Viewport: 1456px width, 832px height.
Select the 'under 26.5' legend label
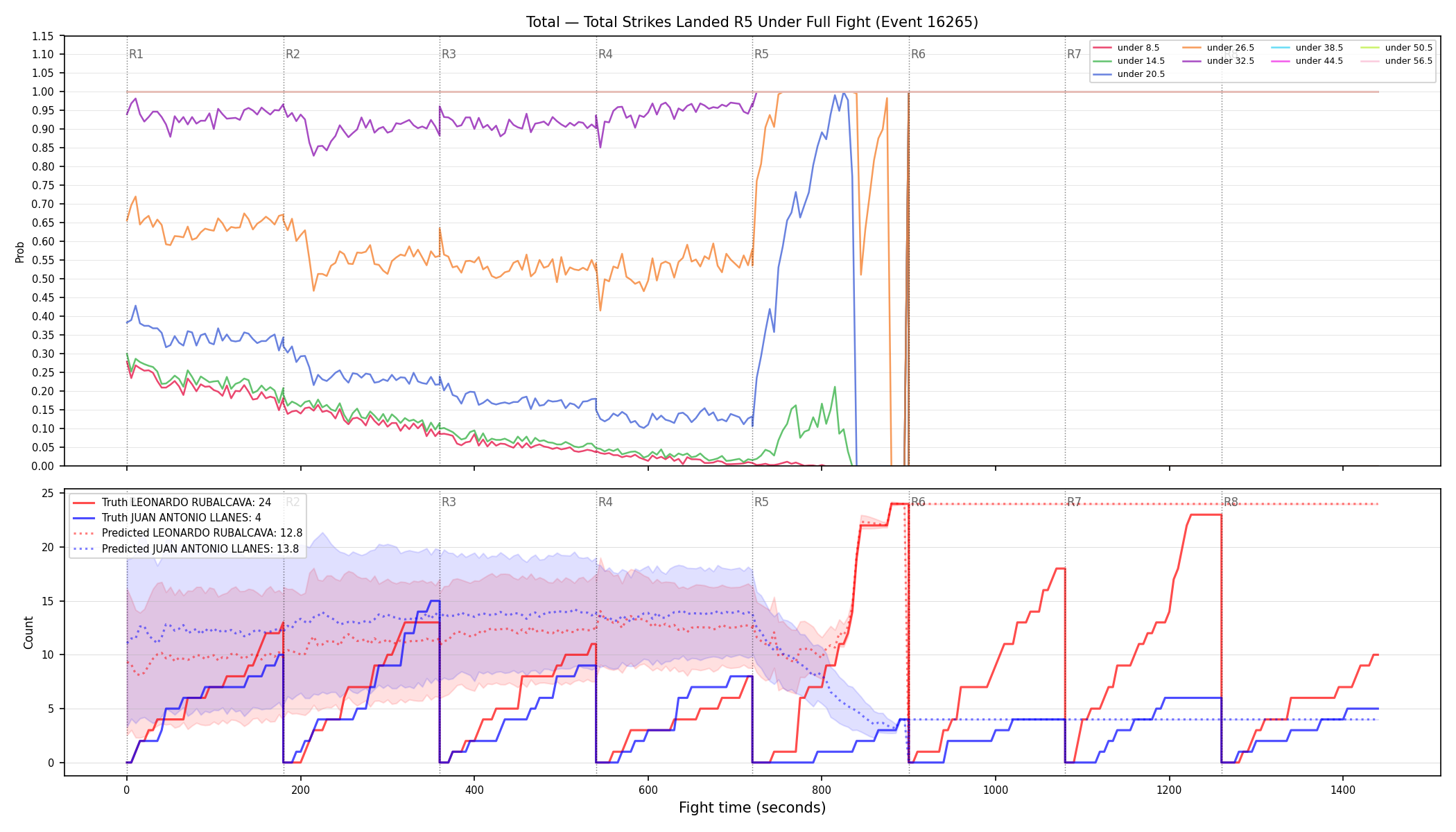1230,48
